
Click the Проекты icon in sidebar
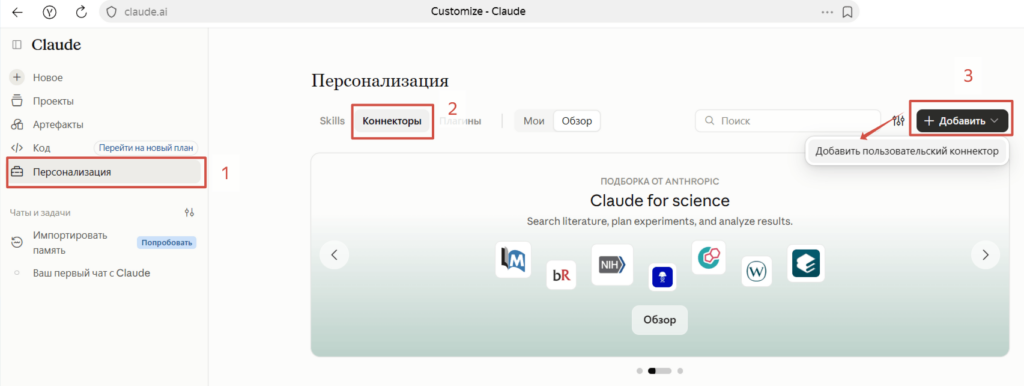click(x=18, y=101)
